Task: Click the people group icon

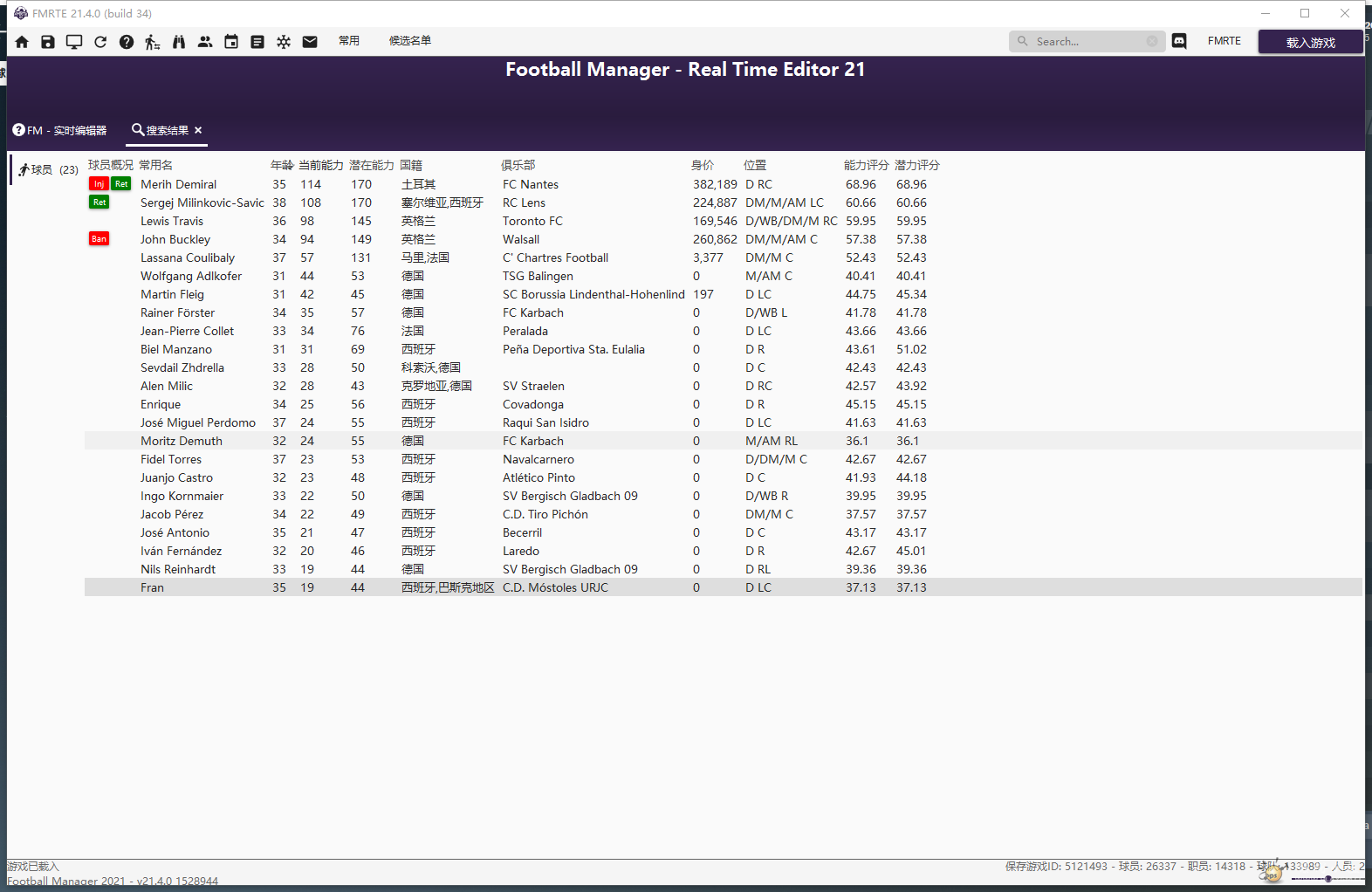Action: 205,42
